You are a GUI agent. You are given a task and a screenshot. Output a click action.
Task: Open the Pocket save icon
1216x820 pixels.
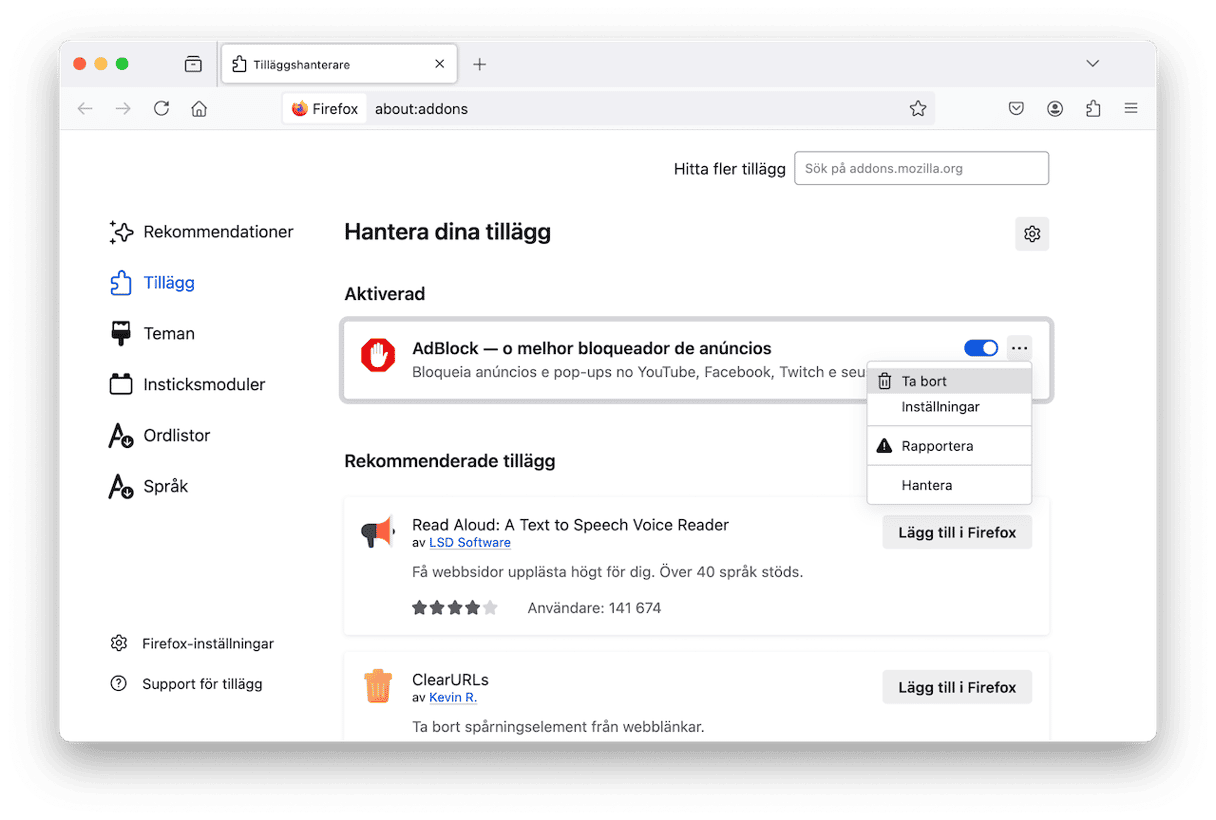coord(1016,109)
